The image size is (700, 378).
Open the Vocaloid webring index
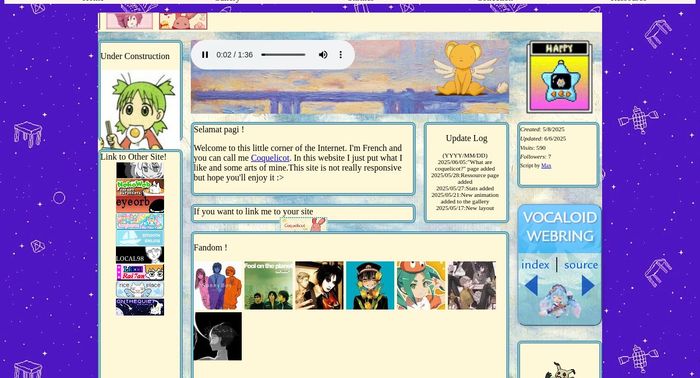click(535, 265)
